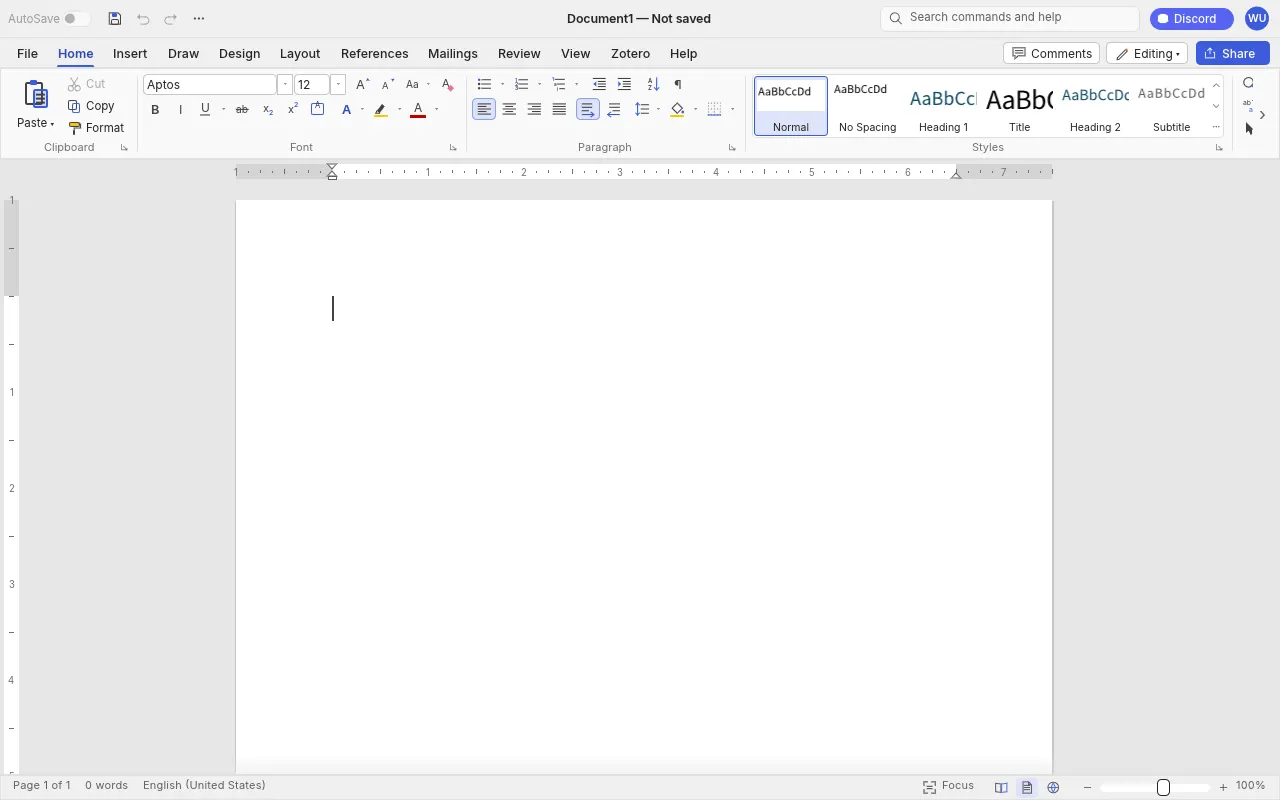The image size is (1280, 800).
Task: Increase font size with the grow font icon
Action: pos(363,85)
